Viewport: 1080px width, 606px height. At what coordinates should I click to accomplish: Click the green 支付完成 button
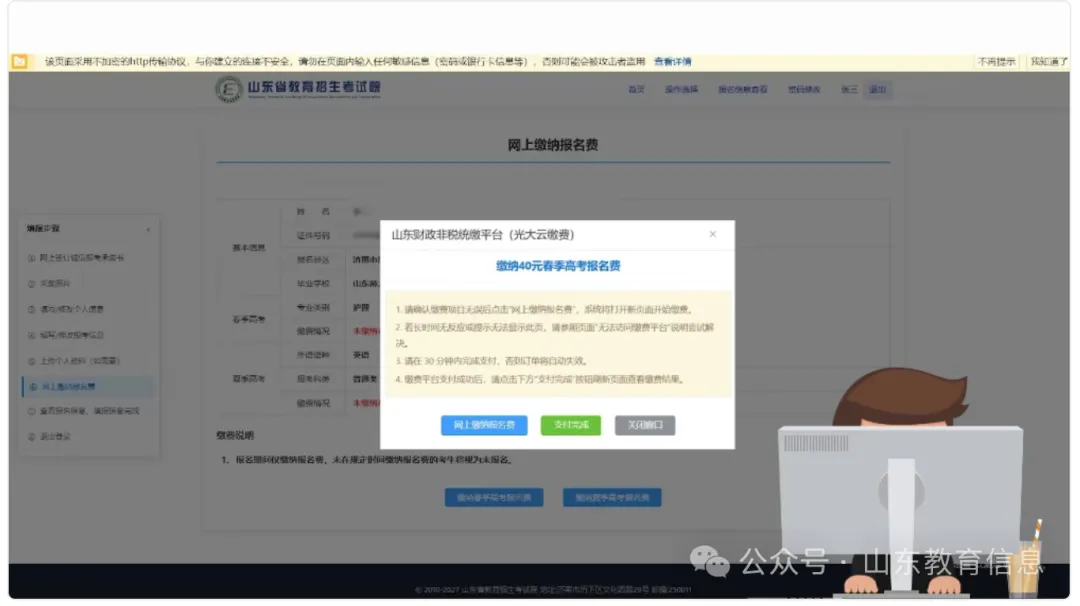click(x=570, y=425)
